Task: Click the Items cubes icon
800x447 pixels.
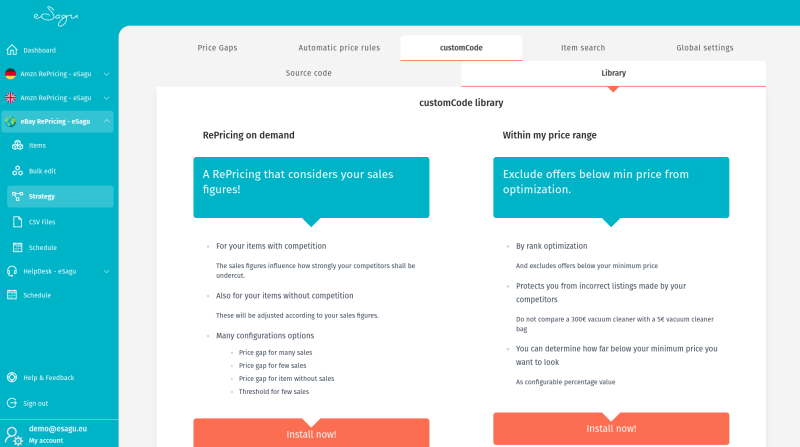Action: click(x=17, y=145)
